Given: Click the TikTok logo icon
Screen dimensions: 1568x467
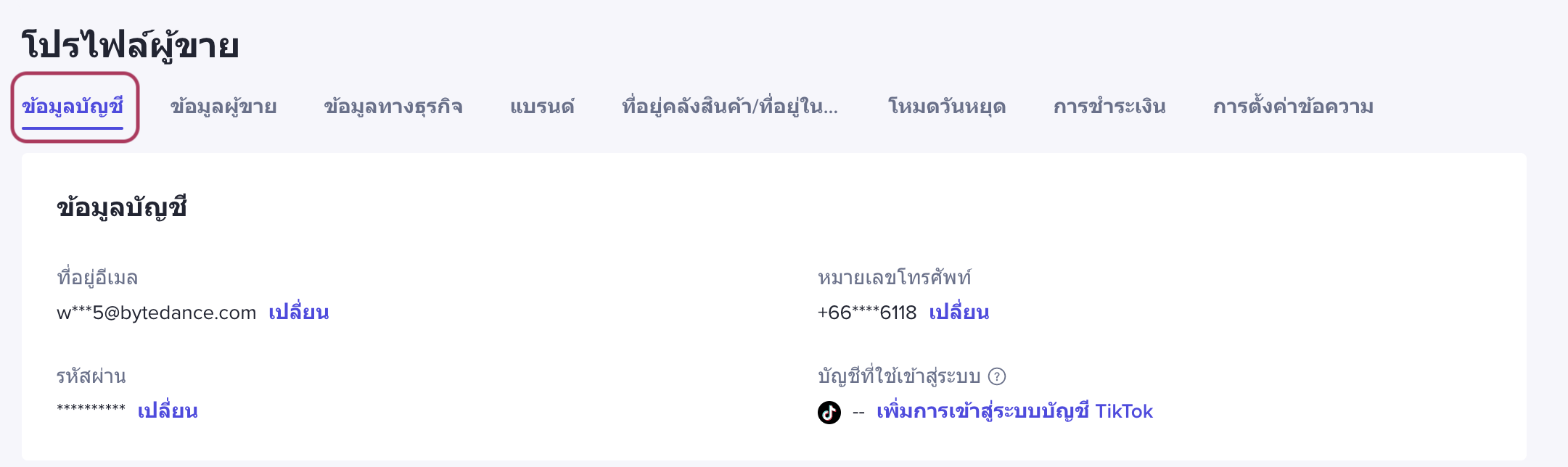Looking at the screenshot, I should 829,413.
